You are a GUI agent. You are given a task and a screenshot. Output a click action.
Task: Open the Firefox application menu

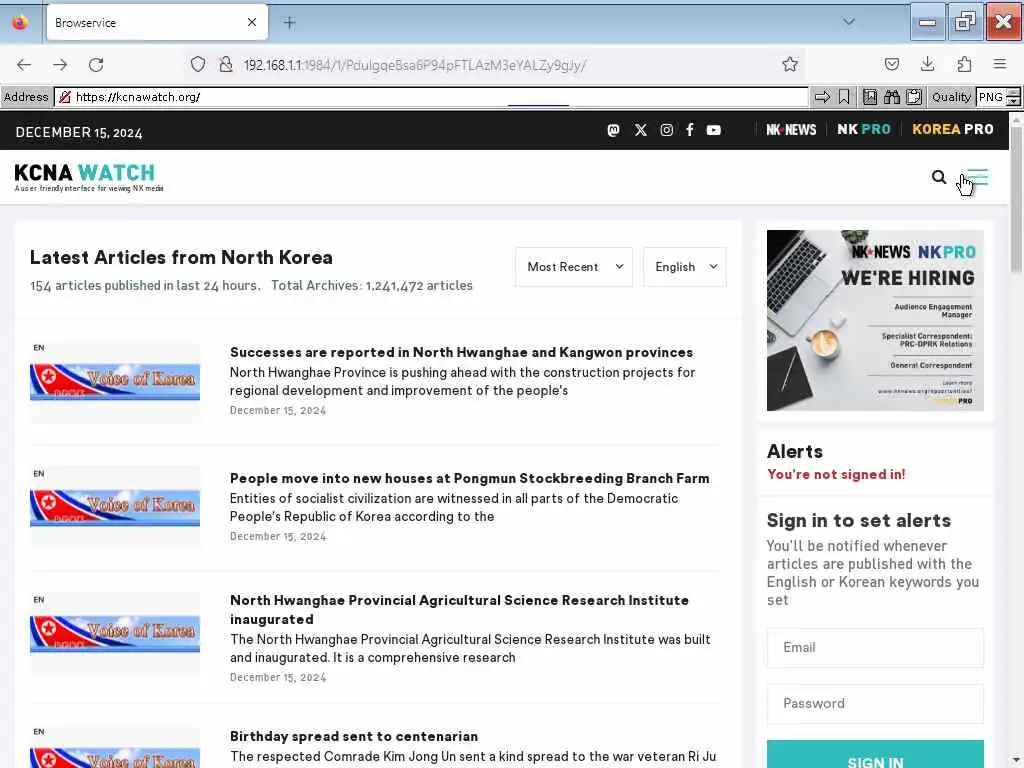pyautogui.click(x=1000, y=64)
